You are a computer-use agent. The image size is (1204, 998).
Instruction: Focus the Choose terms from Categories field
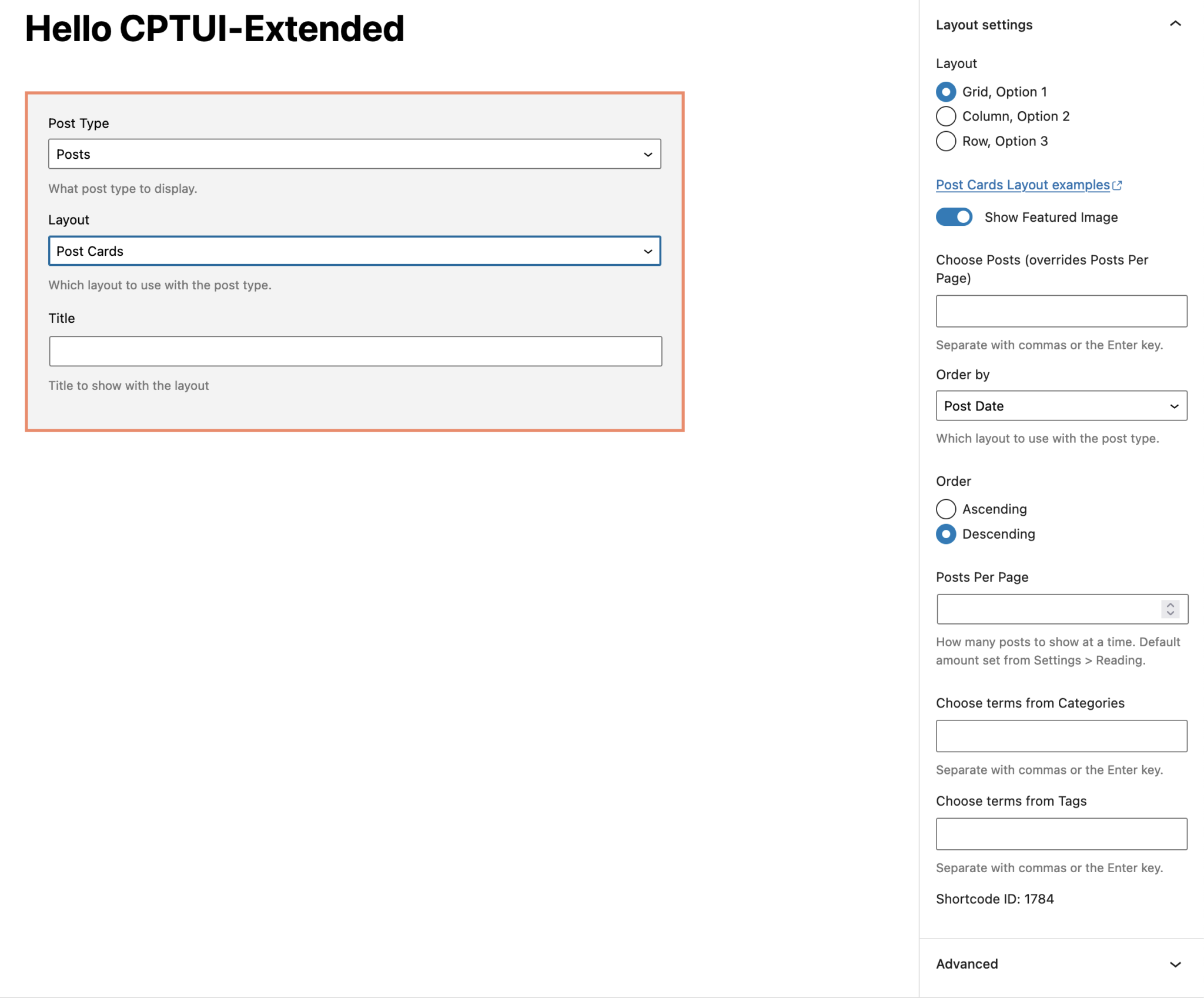coord(1061,736)
